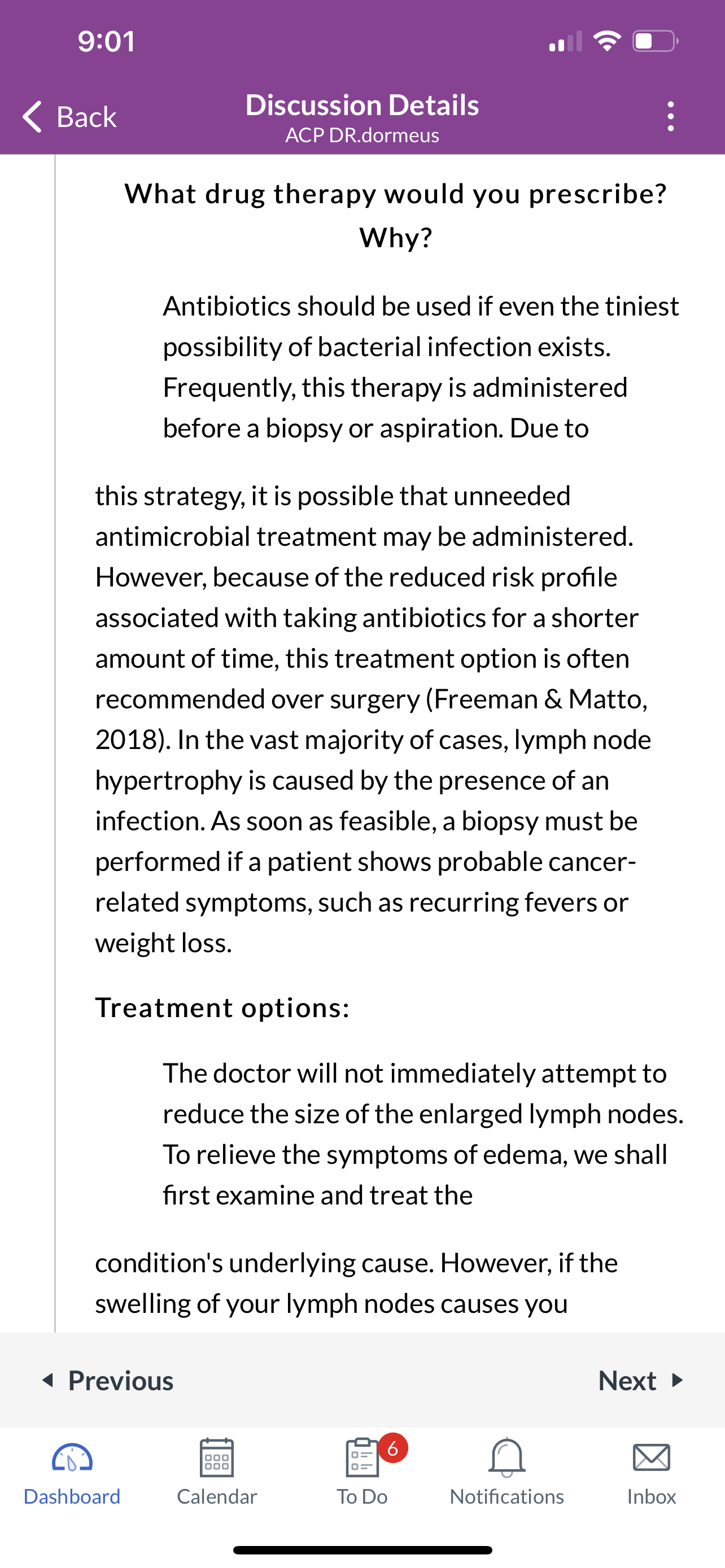Tap the Back text label
This screenshot has height=1568, width=725.
pyautogui.click(x=86, y=116)
